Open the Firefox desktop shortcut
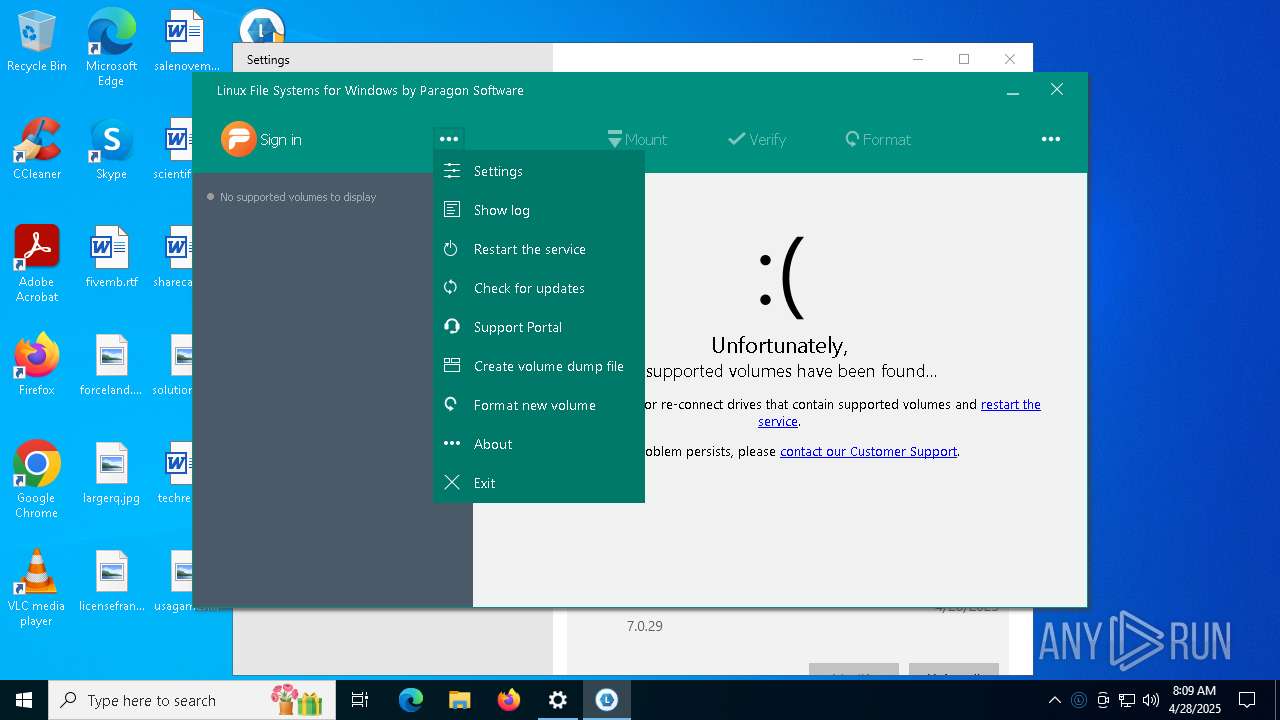This screenshot has height=720, width=1280. pyautogui.click(x=37, y=365)
